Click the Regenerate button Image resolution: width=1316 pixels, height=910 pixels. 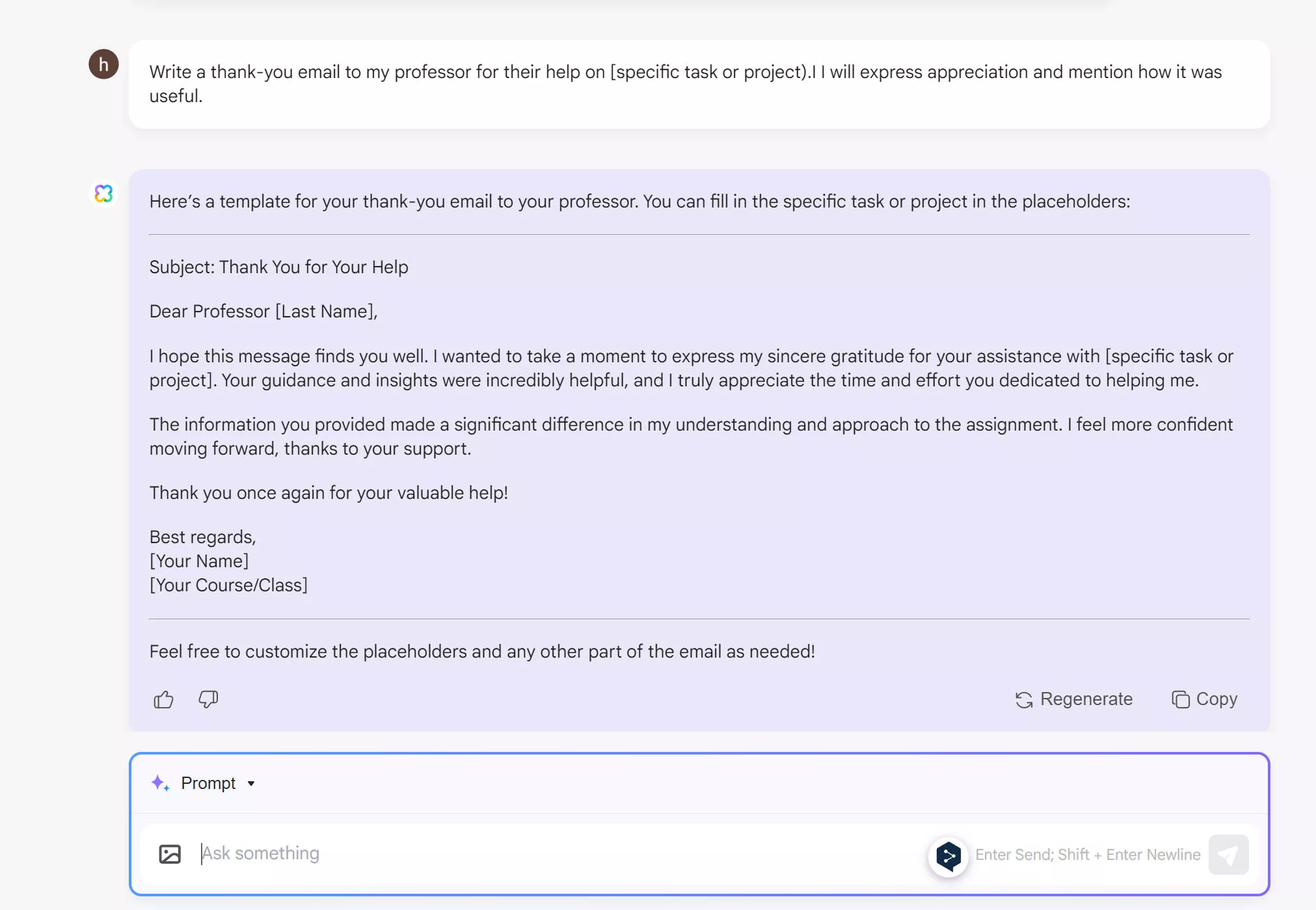click(1075, 699)
